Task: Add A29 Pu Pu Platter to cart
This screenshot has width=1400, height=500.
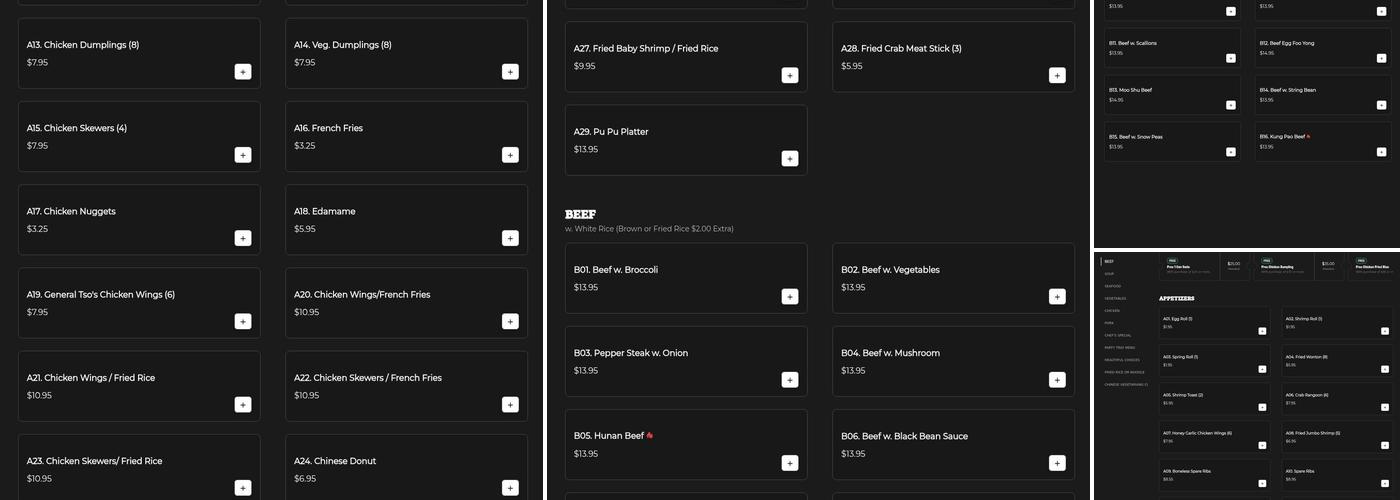Action: [790, 158]
